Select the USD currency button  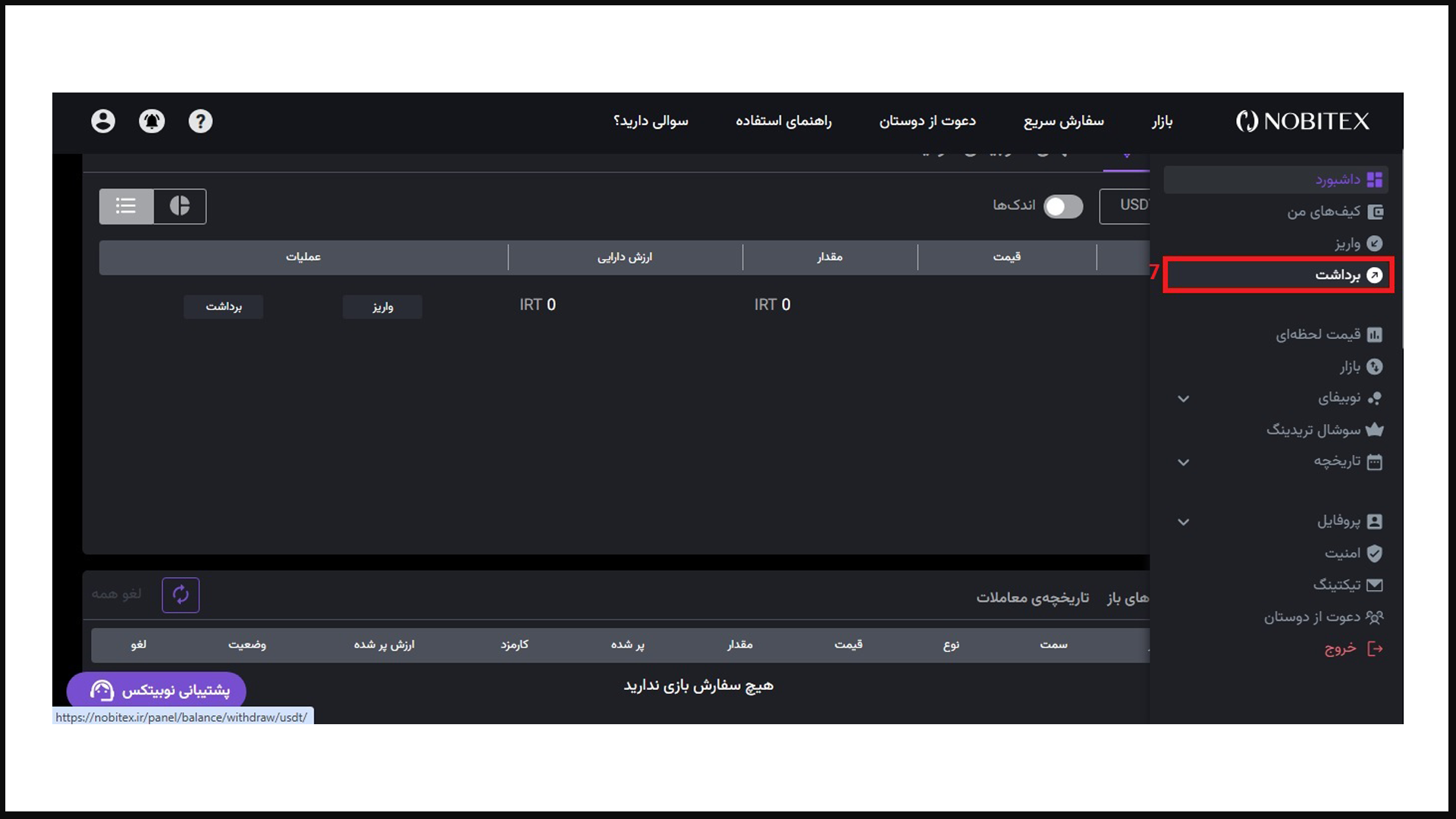point(1125,206)
